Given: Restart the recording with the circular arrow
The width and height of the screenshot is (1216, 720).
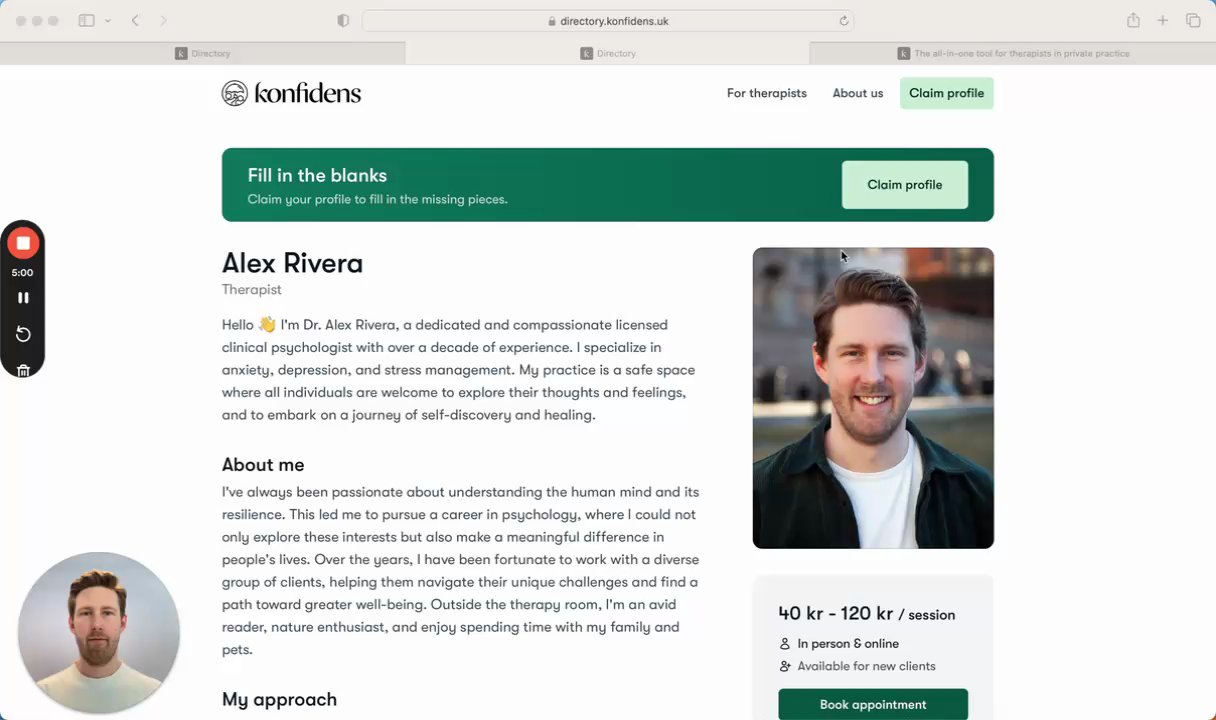Looking at the screenshot, I should coord(23,334).
